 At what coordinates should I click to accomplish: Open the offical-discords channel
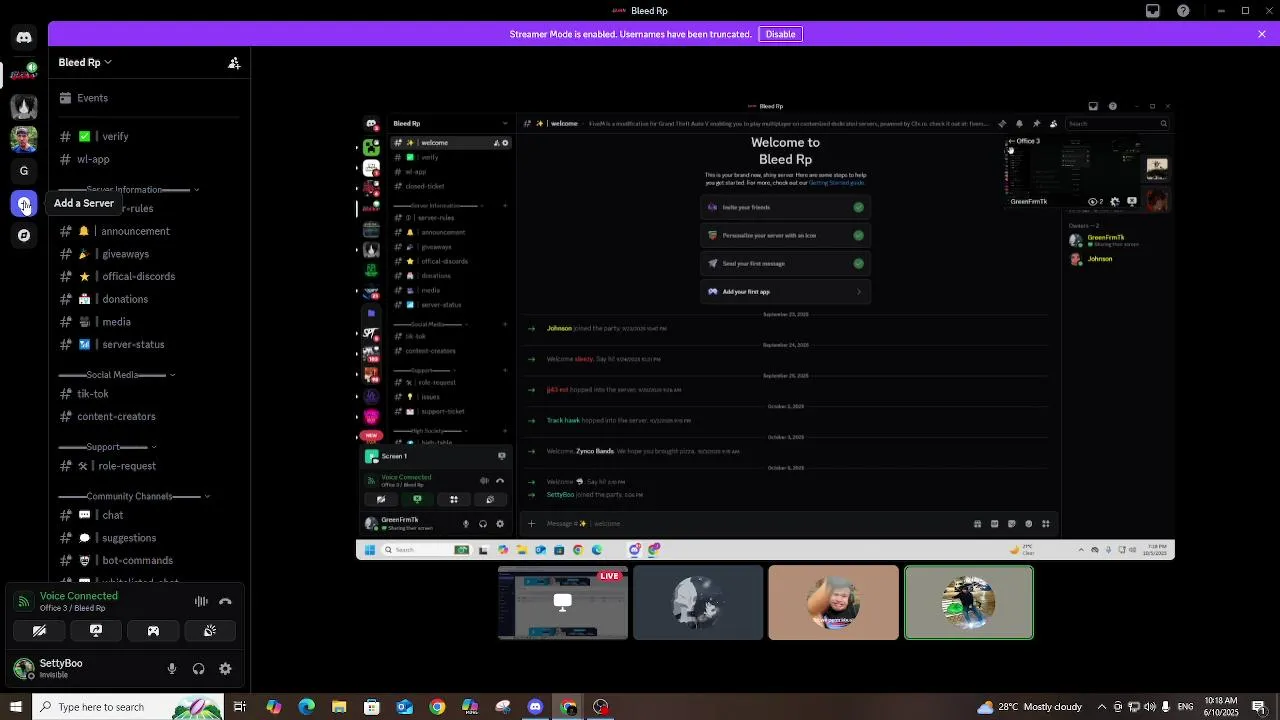[150, 276]
